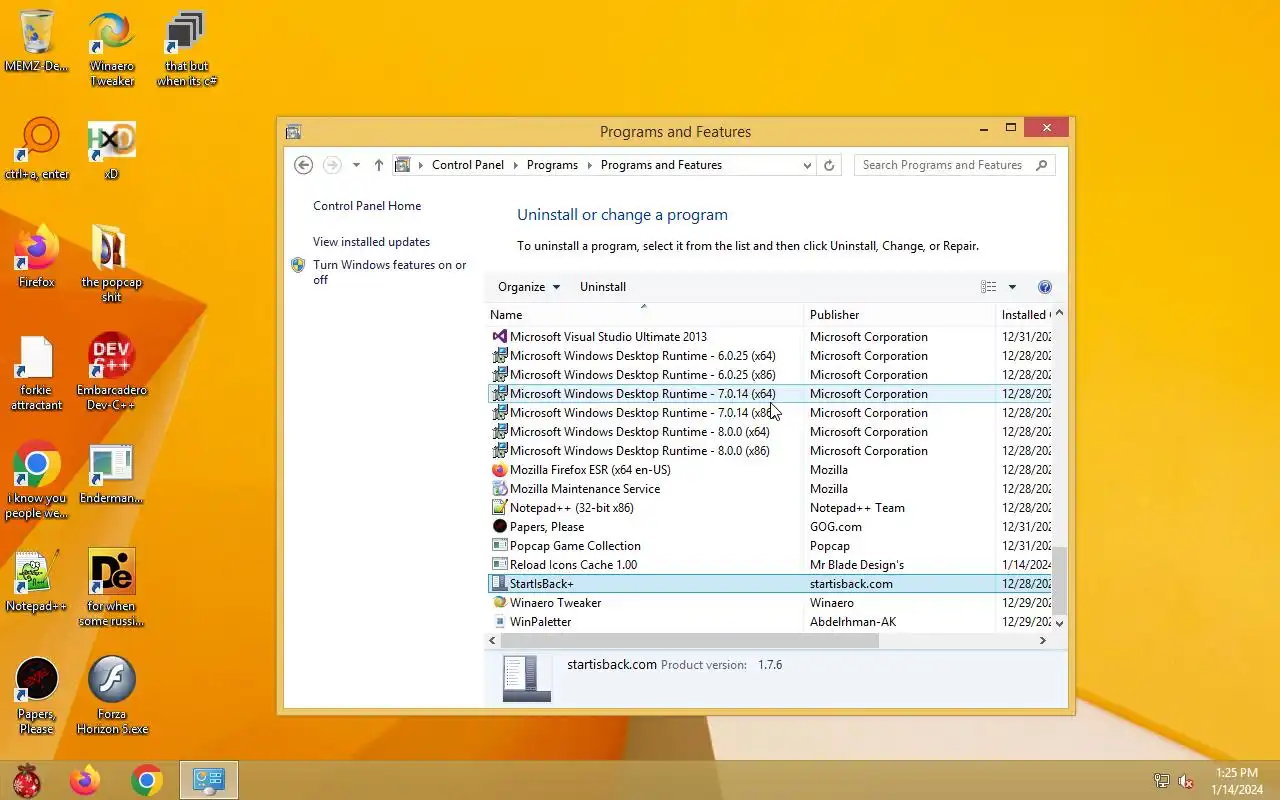Click the horizontal scrollbar thumb
Image resolution: width=1280 pixels, height=800 pixels.
689,640
